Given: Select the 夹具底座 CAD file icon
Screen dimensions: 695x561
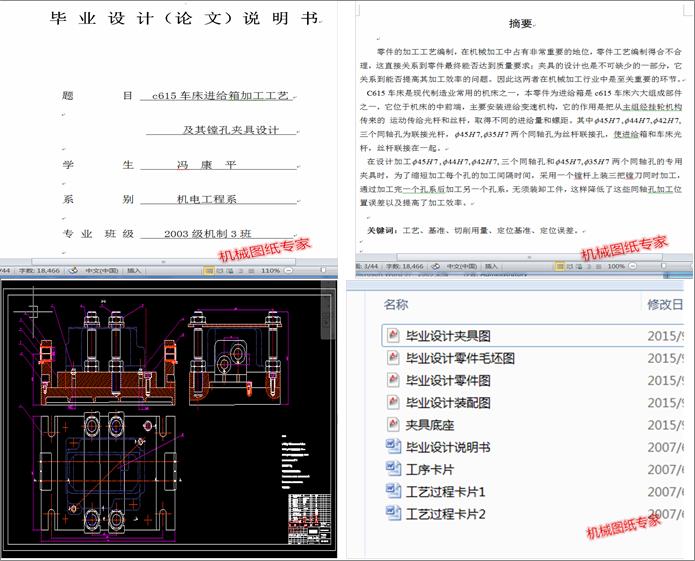Looking at the screenshot, I should 392,425.
